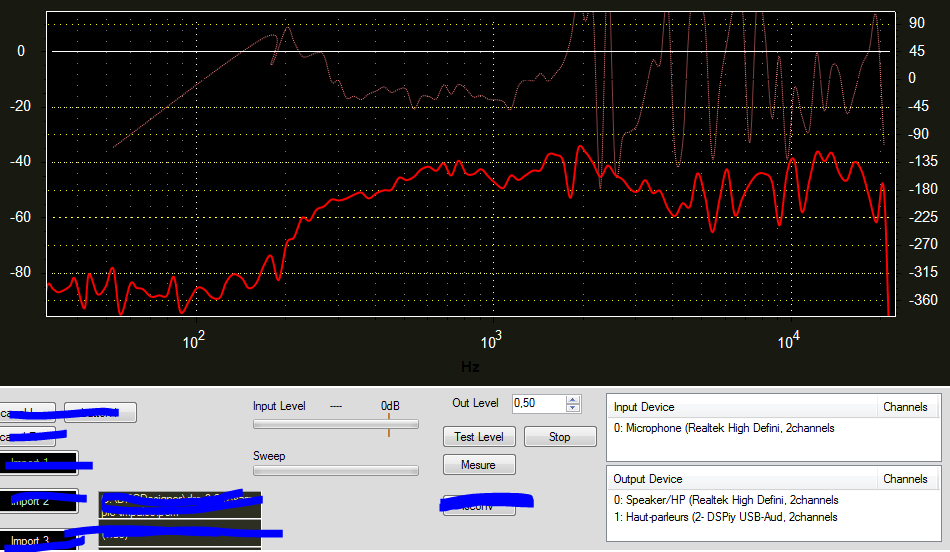Image resolution: width=950 pixels, height=552 pixels.
Task: Start measurement with the Mesure button
Action: [478, 465]
